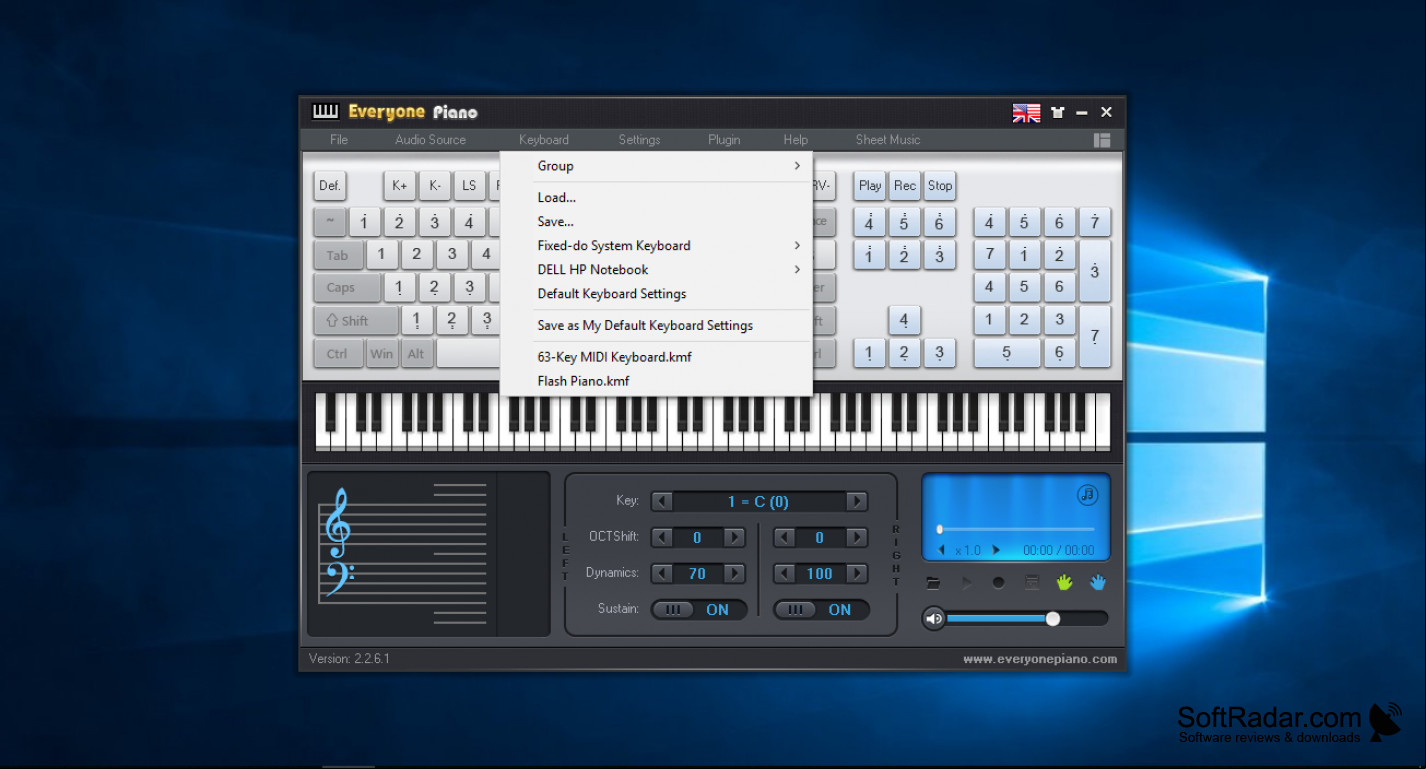This screenshot has width=1426, height=769.
Task: Mute audio using the speaker icon
Action: [x=934, y=619]
